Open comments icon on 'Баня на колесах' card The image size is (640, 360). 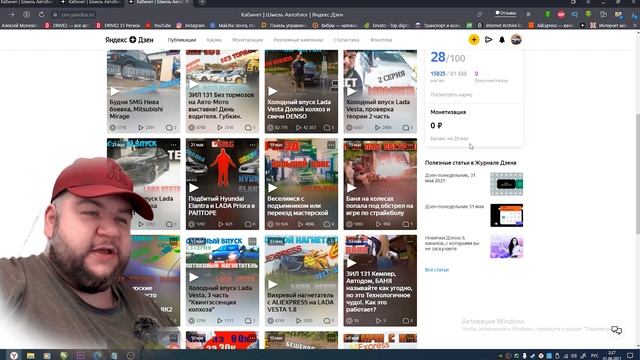pos(406,224)
